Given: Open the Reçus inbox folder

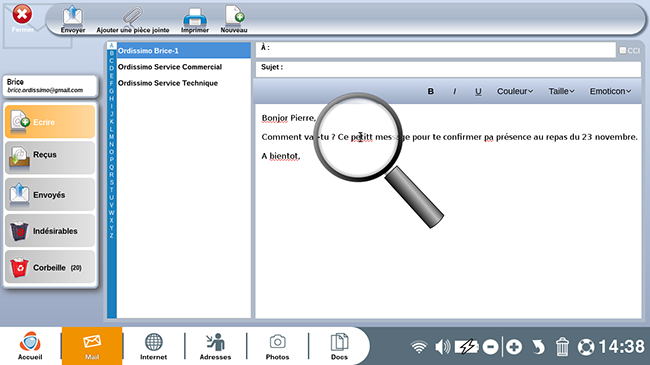Looking at the screenshot, I should pos(50,158).
